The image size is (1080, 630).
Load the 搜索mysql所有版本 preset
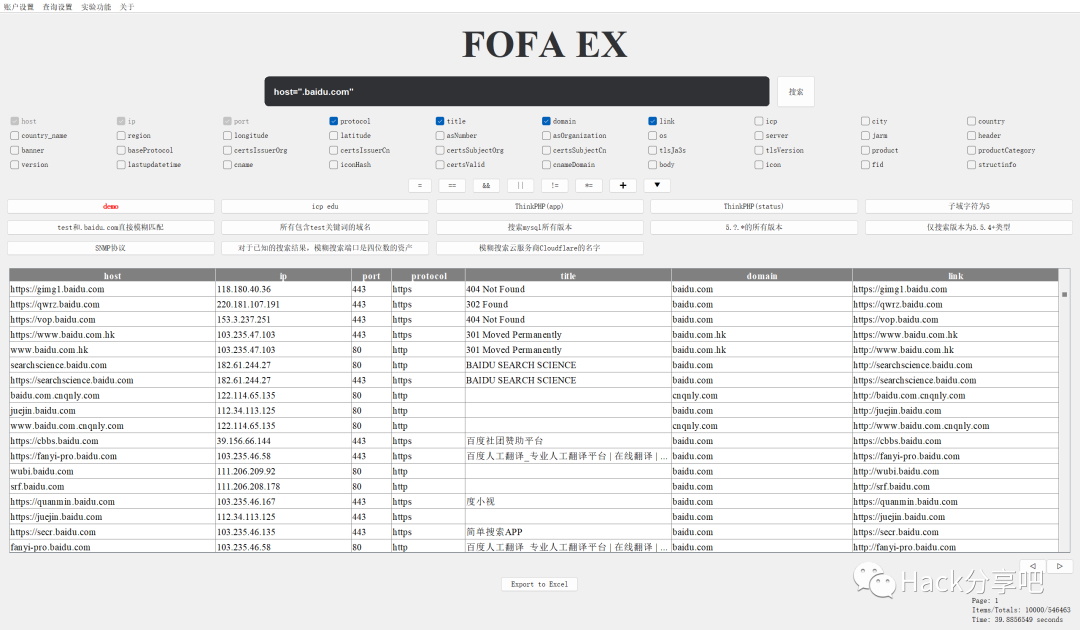[539, 227]
